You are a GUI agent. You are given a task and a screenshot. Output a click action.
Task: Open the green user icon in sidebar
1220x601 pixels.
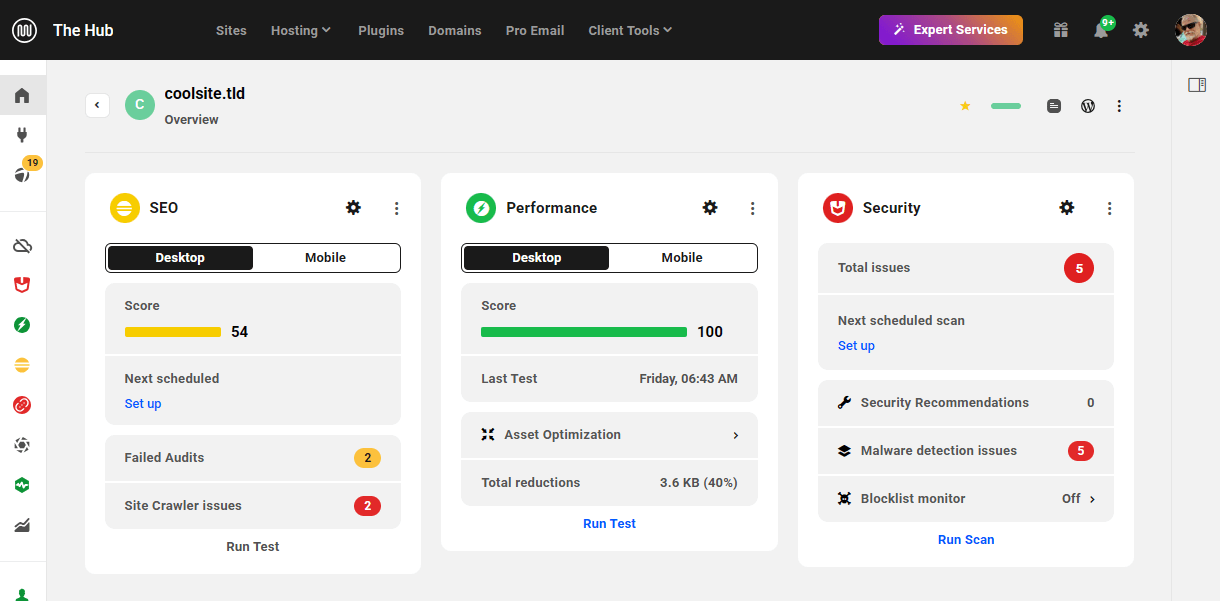(22, 594)
